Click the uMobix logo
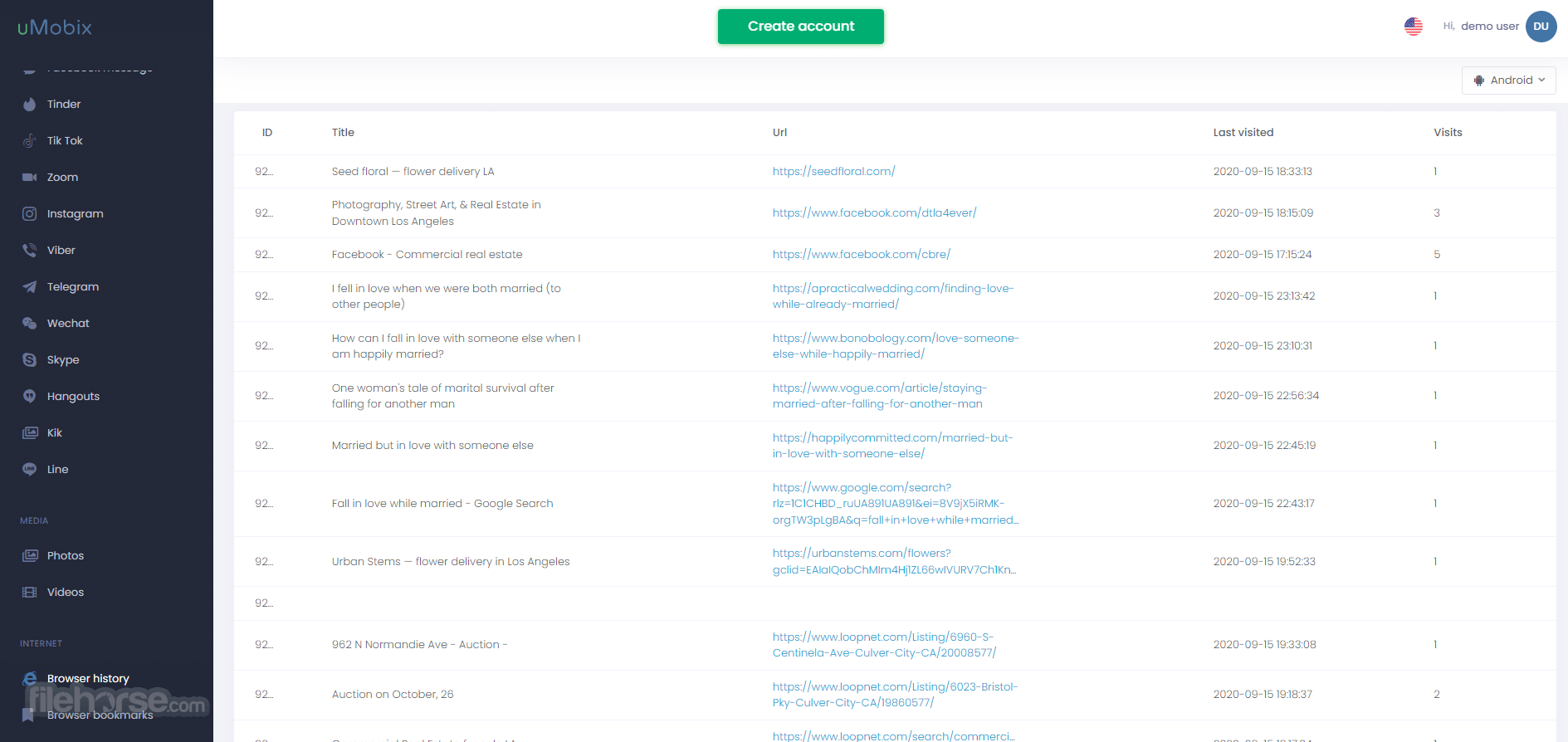This screenshot has width=1568, height=742. (x=55, y=27)
